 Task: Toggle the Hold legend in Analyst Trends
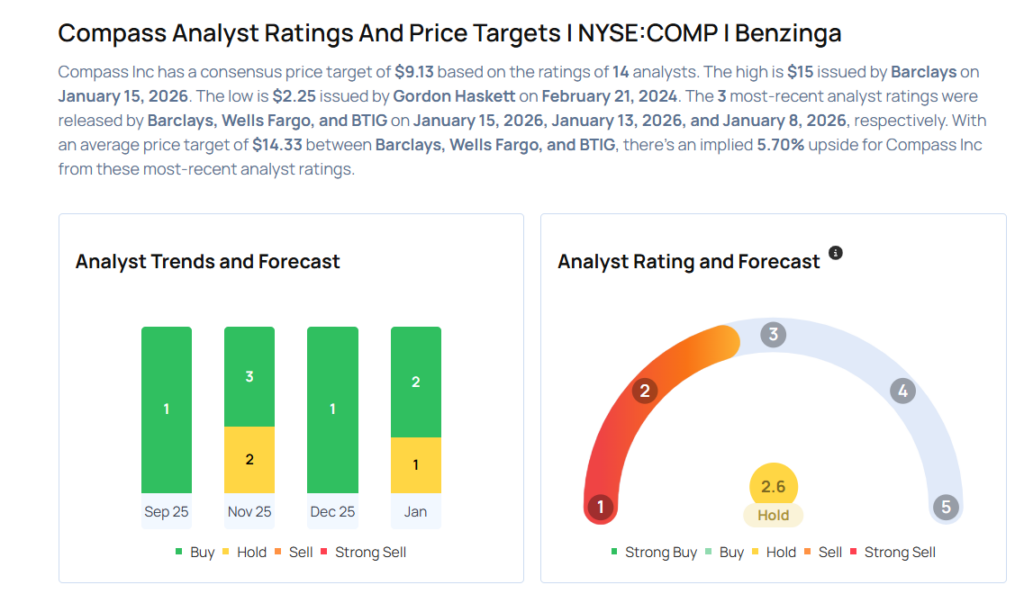pos(243,552)
